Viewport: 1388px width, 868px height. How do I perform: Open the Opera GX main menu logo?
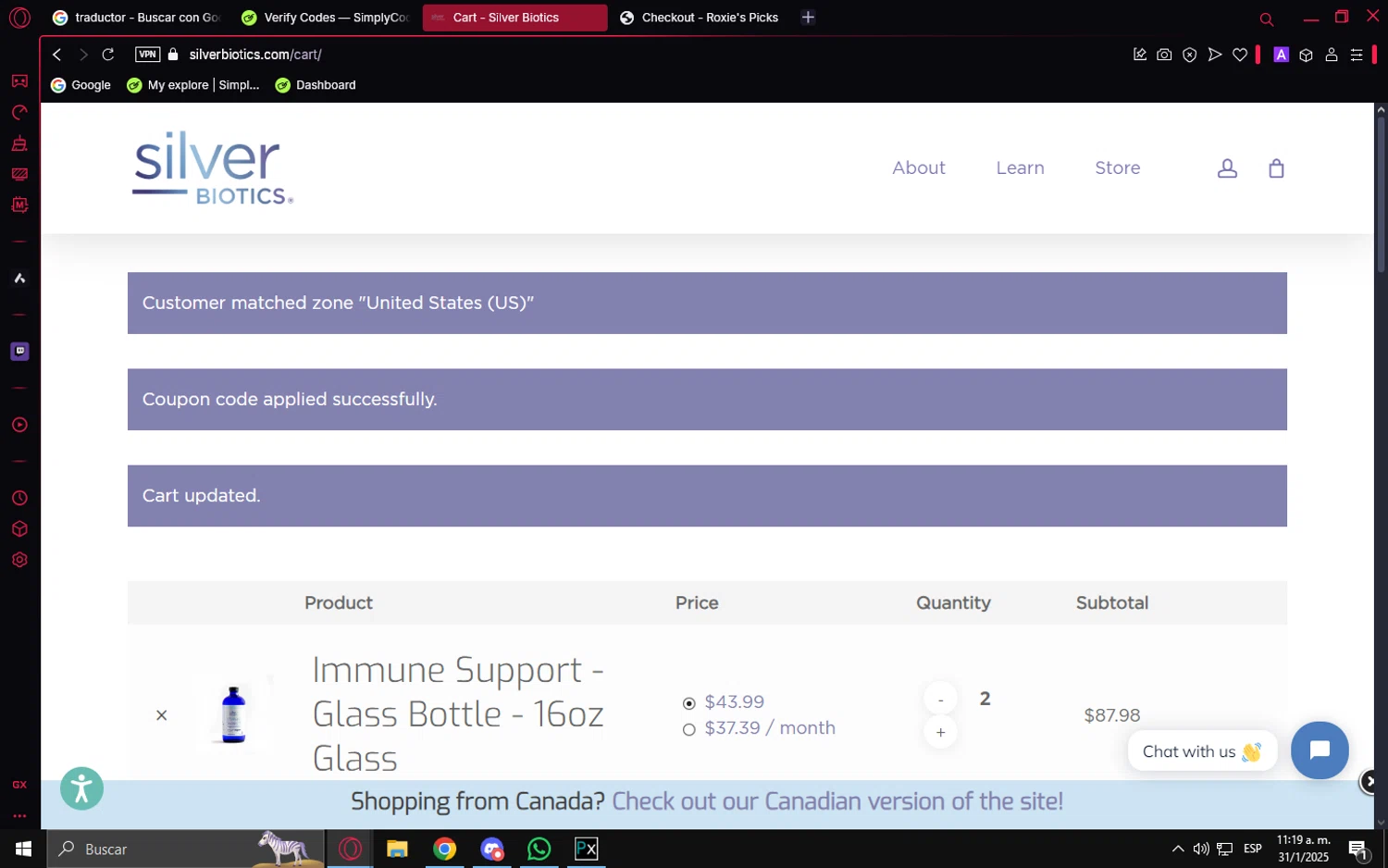tap(19, 18)
